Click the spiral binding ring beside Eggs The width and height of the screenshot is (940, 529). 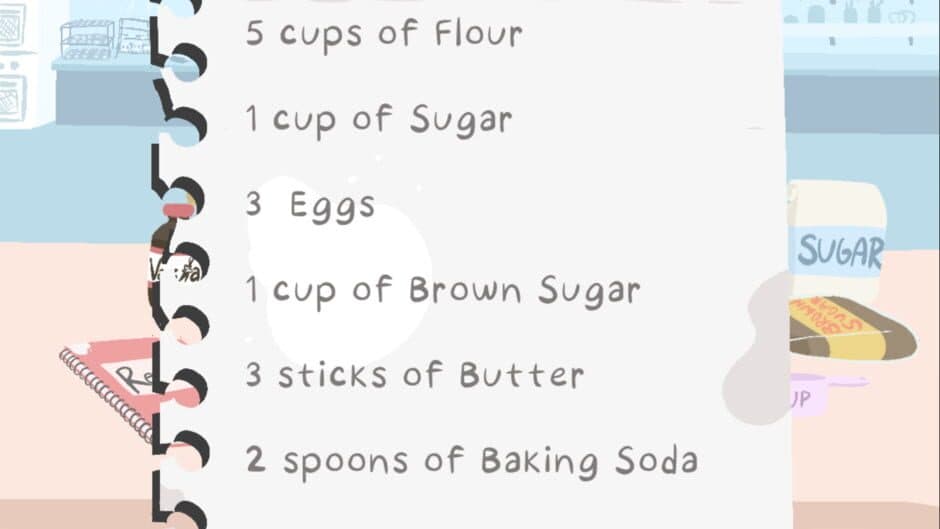(x=187, y=207)
